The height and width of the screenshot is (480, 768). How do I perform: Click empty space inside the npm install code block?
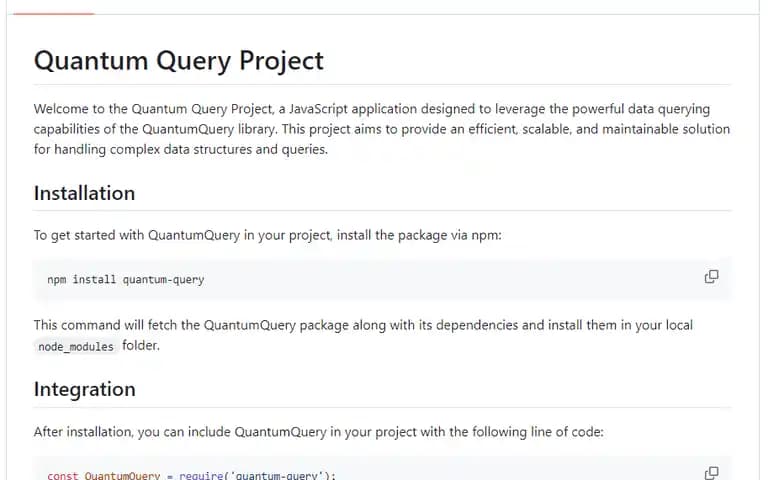(441, 280)
